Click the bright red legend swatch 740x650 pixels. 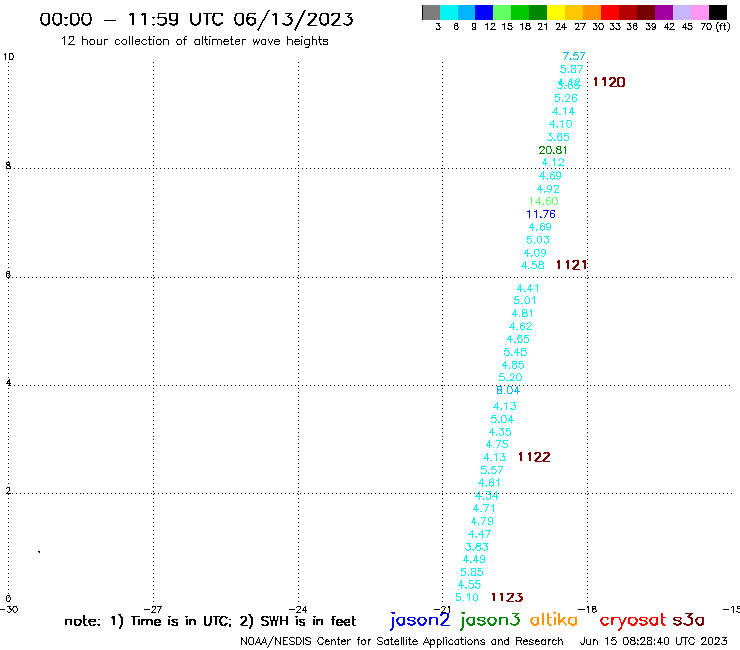pyautogui.click(x=610, y=12)
